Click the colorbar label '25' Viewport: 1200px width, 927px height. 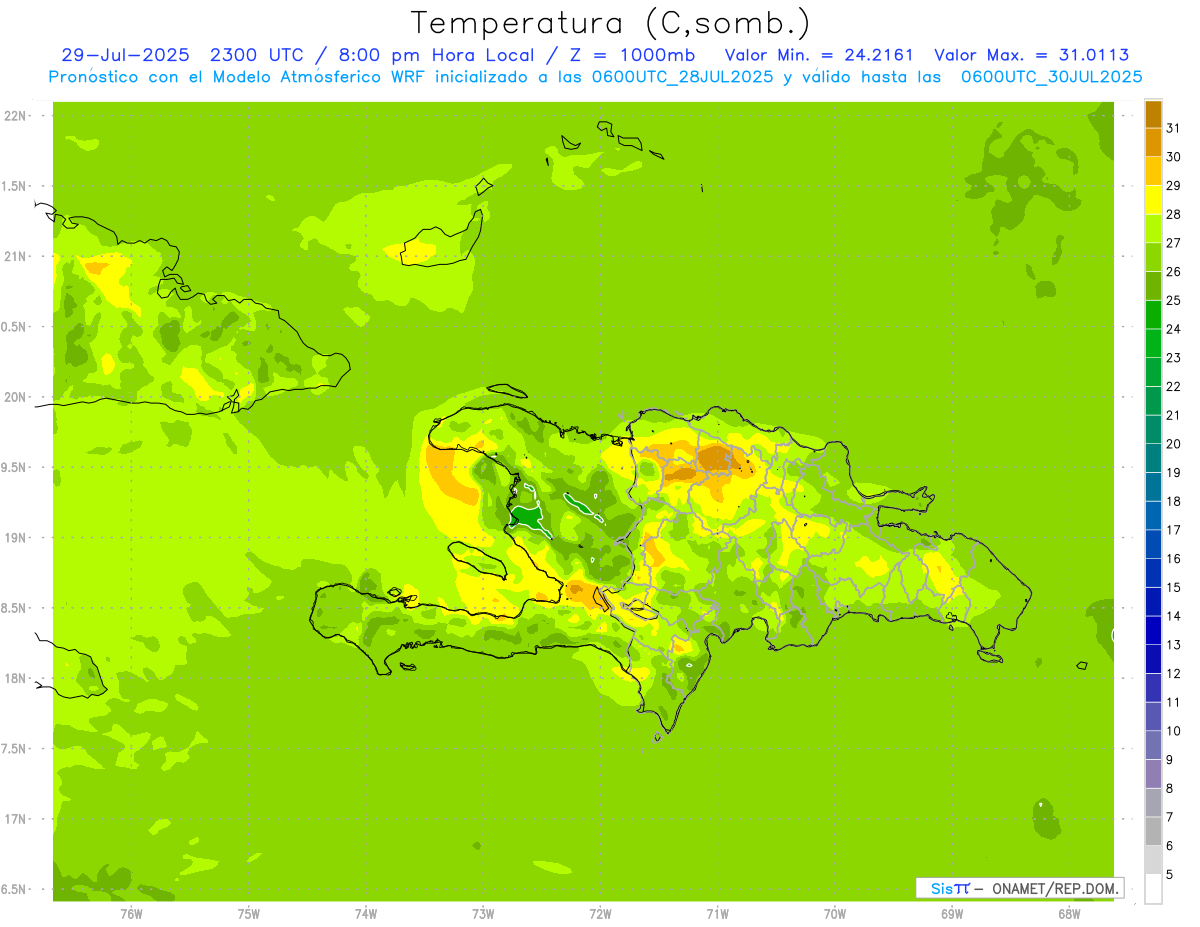point(1173,300)
